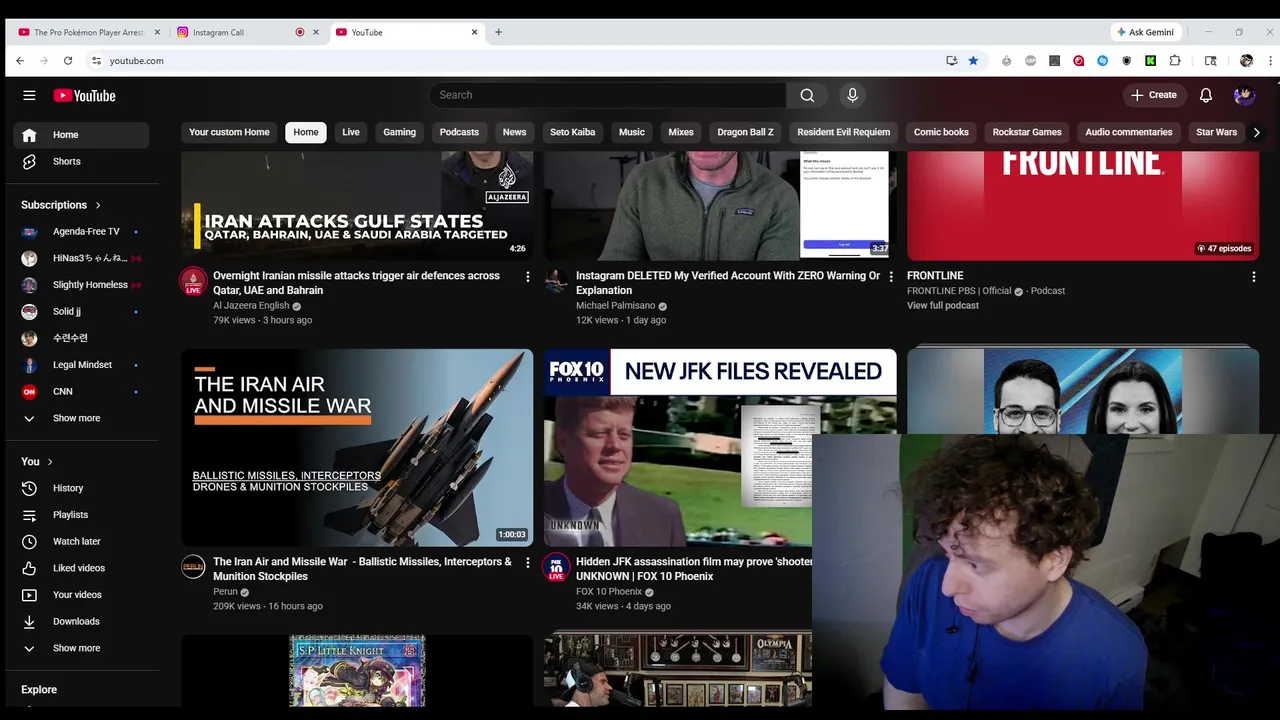Open account avatar menu in YouTube header
Viewport: 1280px width, 720px height.
(1244, 95)
